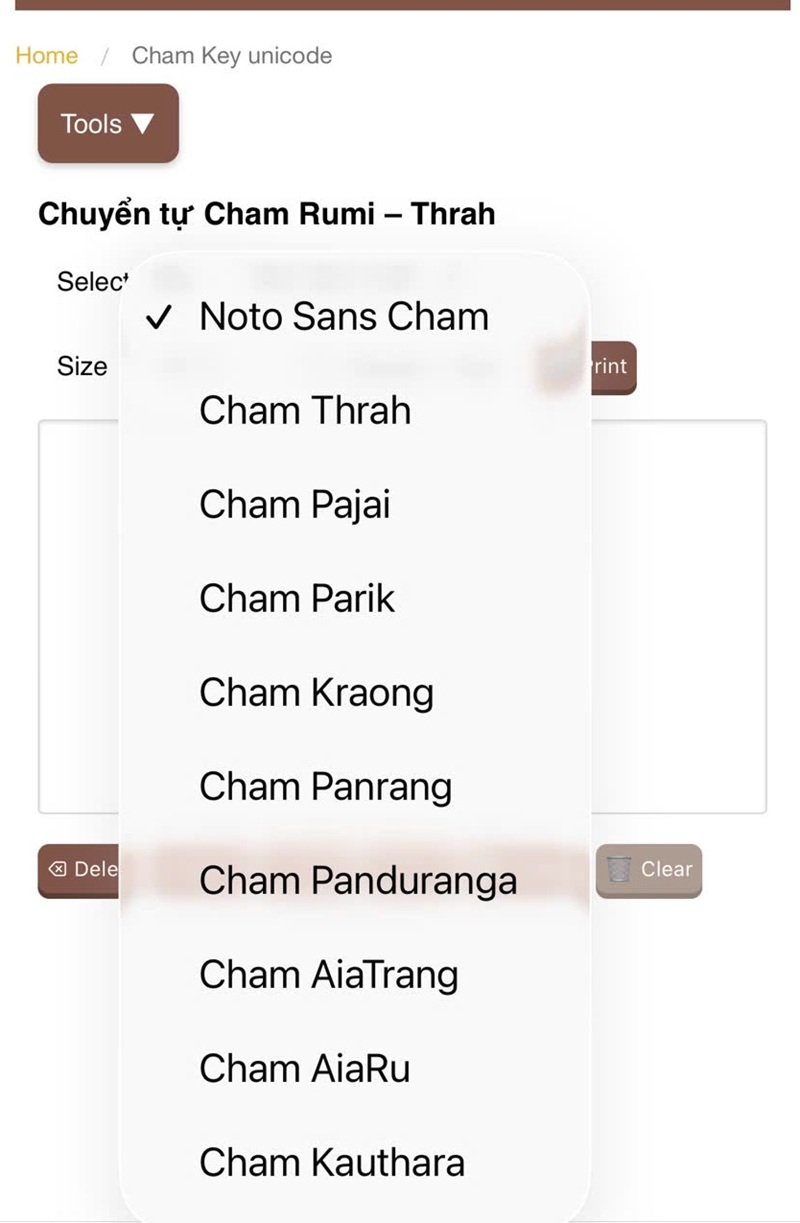Open the Tools dropdown button
800x1223 pixels.
108,124
